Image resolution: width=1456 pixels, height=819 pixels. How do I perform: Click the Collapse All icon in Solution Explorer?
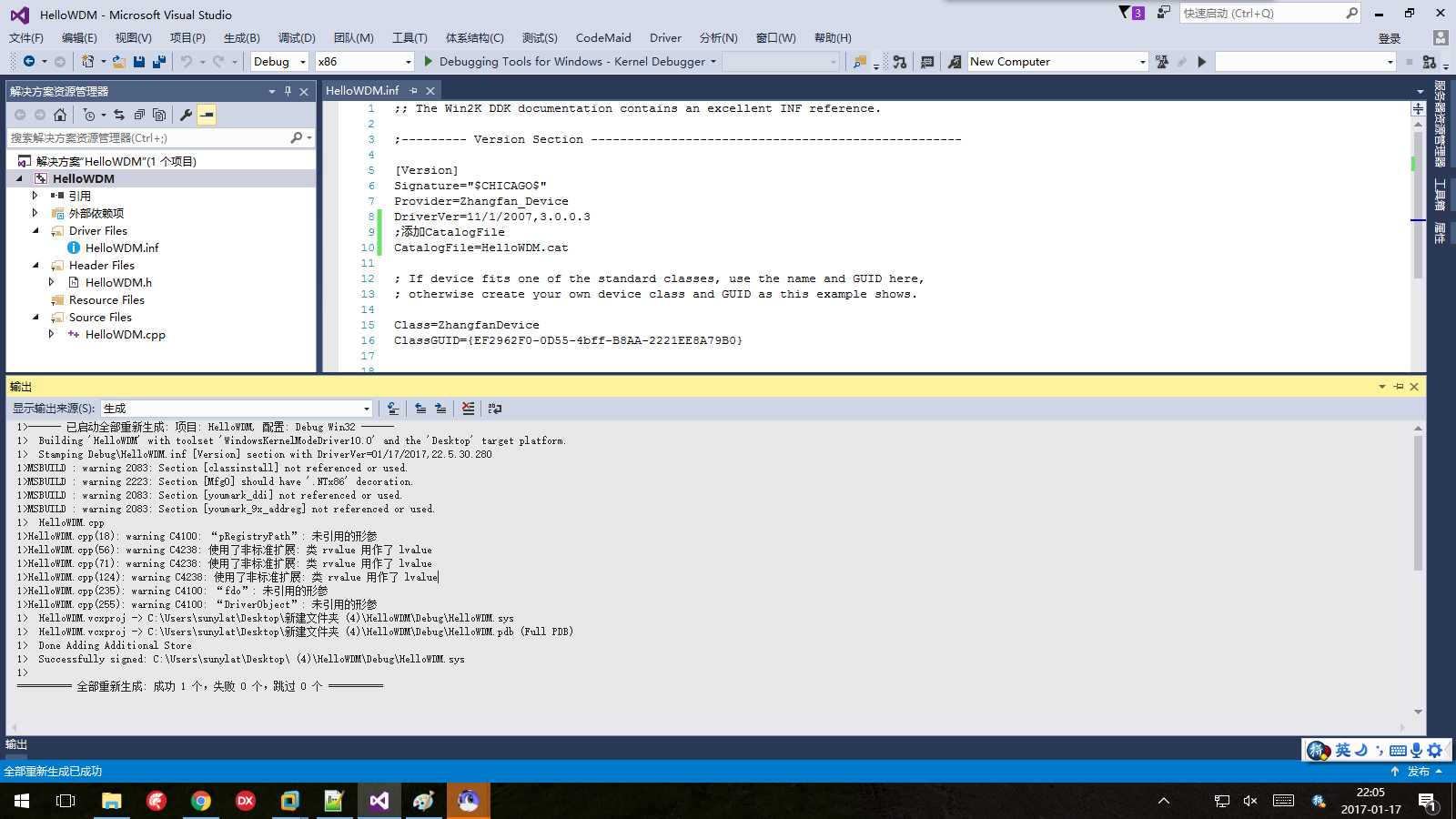[x=139, y=115]
